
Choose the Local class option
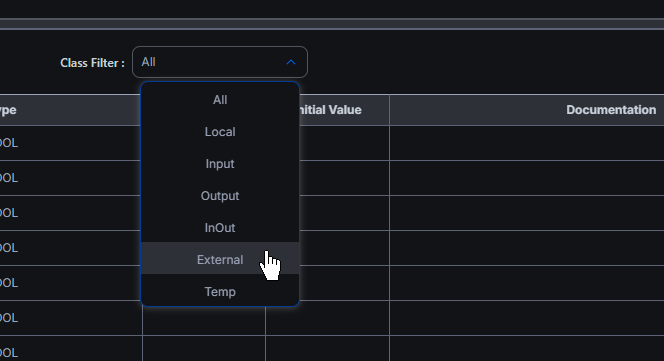[220, 132]
